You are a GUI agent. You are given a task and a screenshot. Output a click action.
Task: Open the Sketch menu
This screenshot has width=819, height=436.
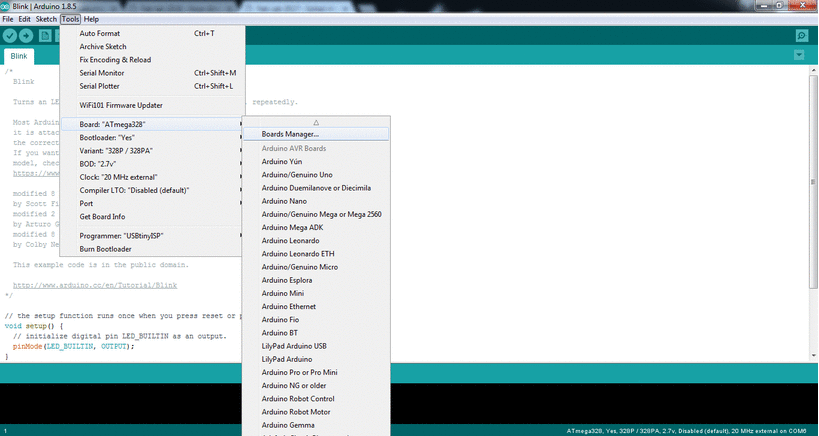click(x=46, y=19)
